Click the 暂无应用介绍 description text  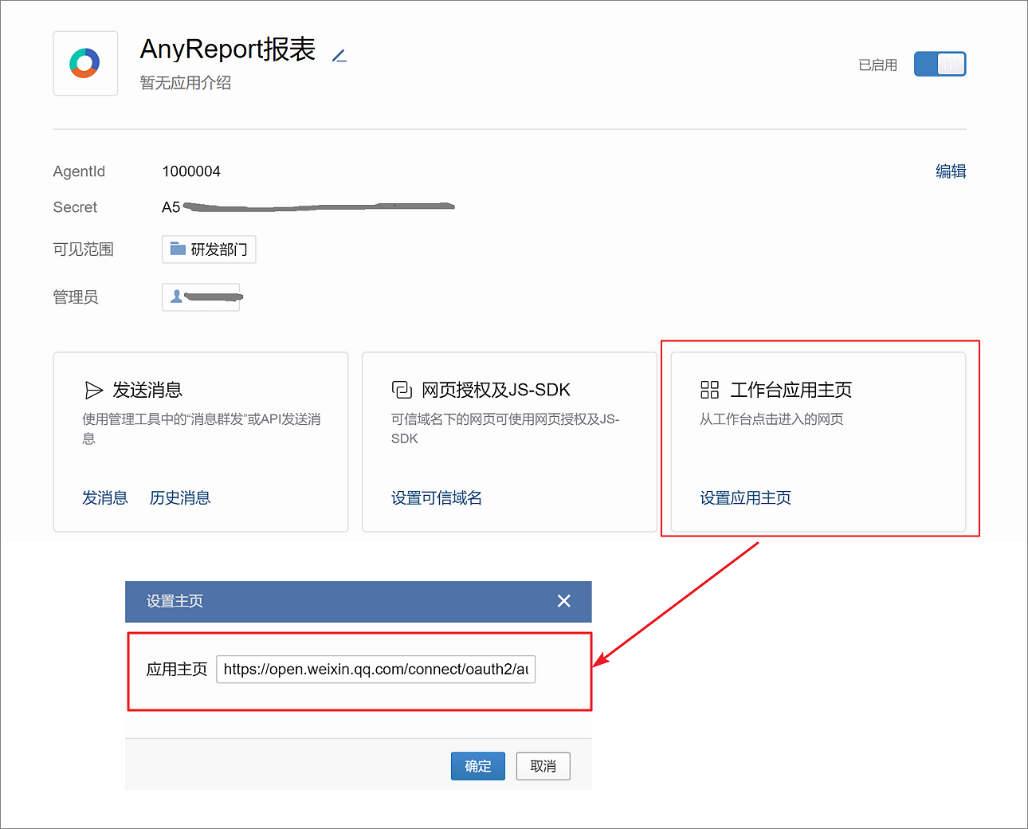point(185,83)
